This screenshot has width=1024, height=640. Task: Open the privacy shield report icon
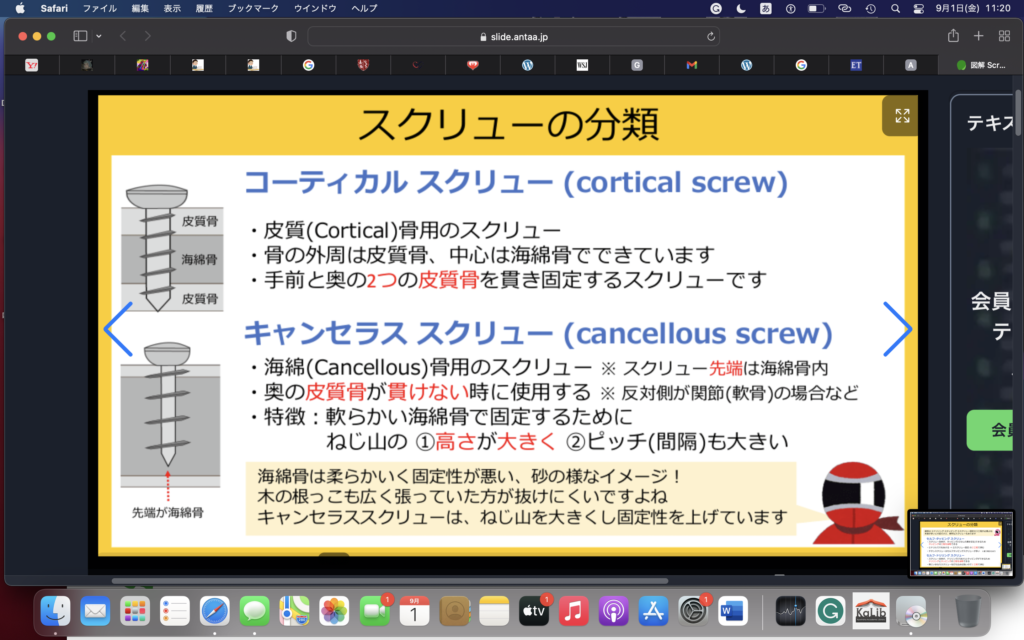coord(291,36)
